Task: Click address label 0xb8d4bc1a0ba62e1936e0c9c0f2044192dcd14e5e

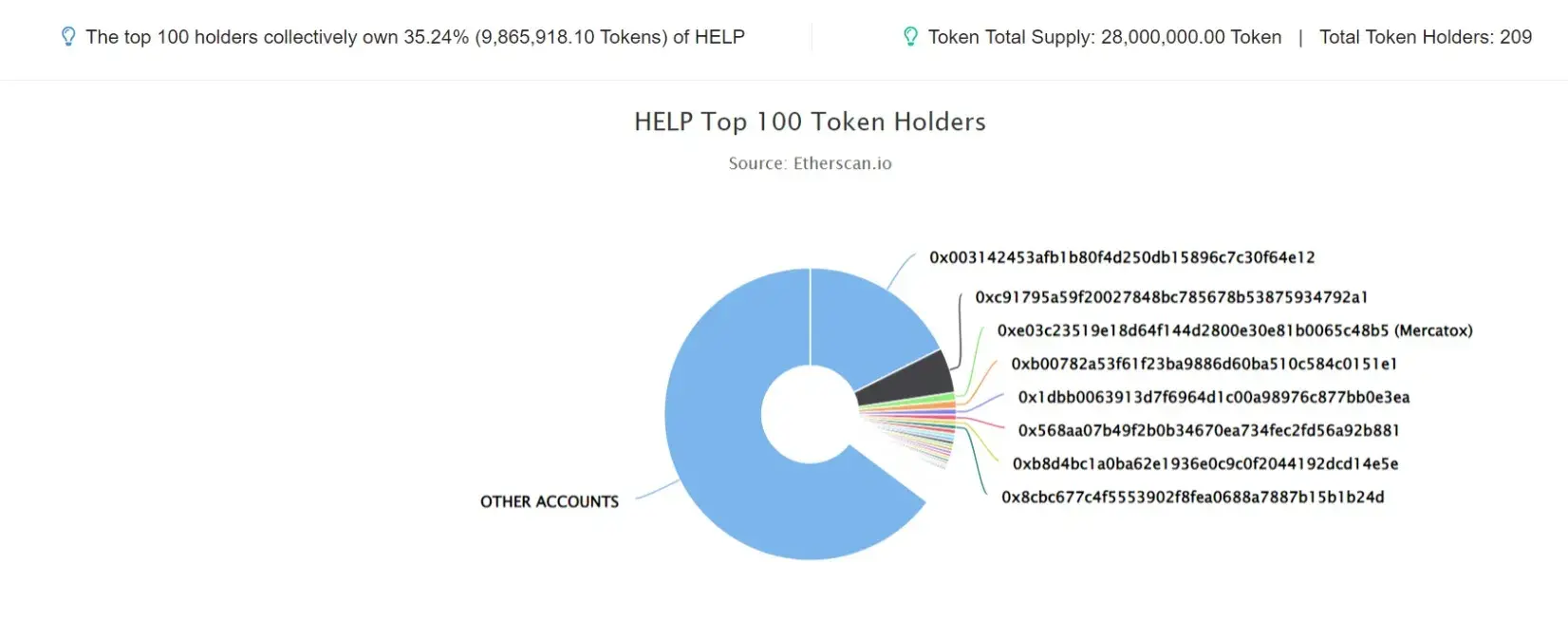Action: tap(1205, 463)
